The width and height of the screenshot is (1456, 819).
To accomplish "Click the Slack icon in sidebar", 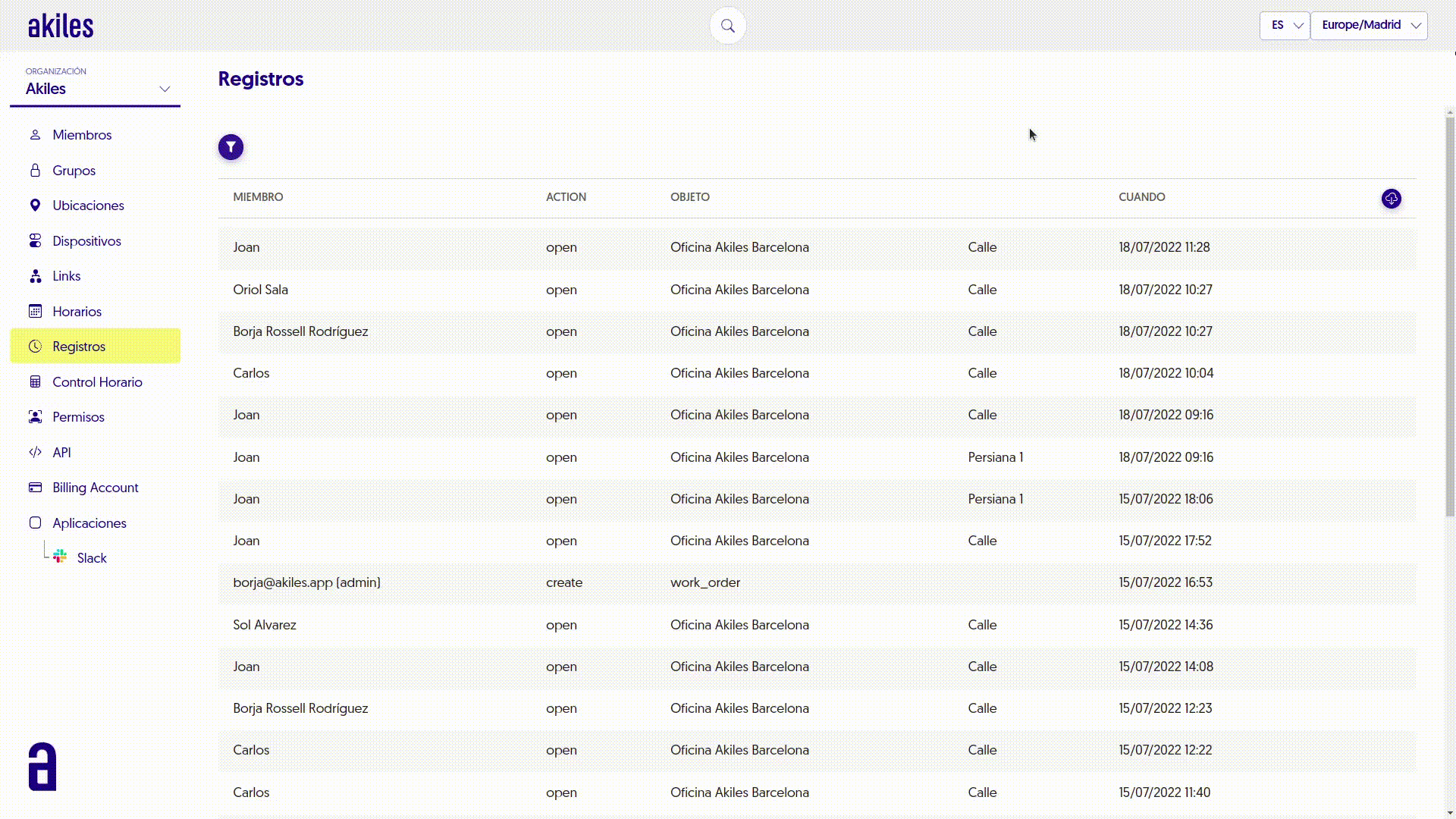I will (60, 557).
